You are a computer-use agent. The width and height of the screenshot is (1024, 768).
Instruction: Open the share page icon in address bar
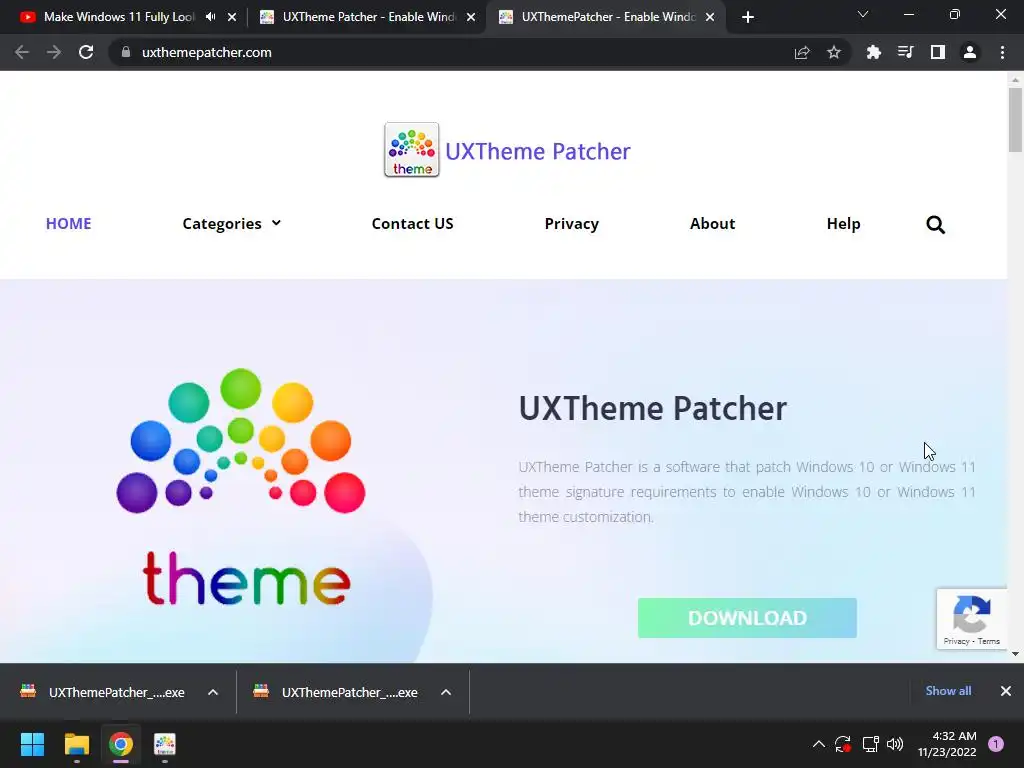pos(802,52)
